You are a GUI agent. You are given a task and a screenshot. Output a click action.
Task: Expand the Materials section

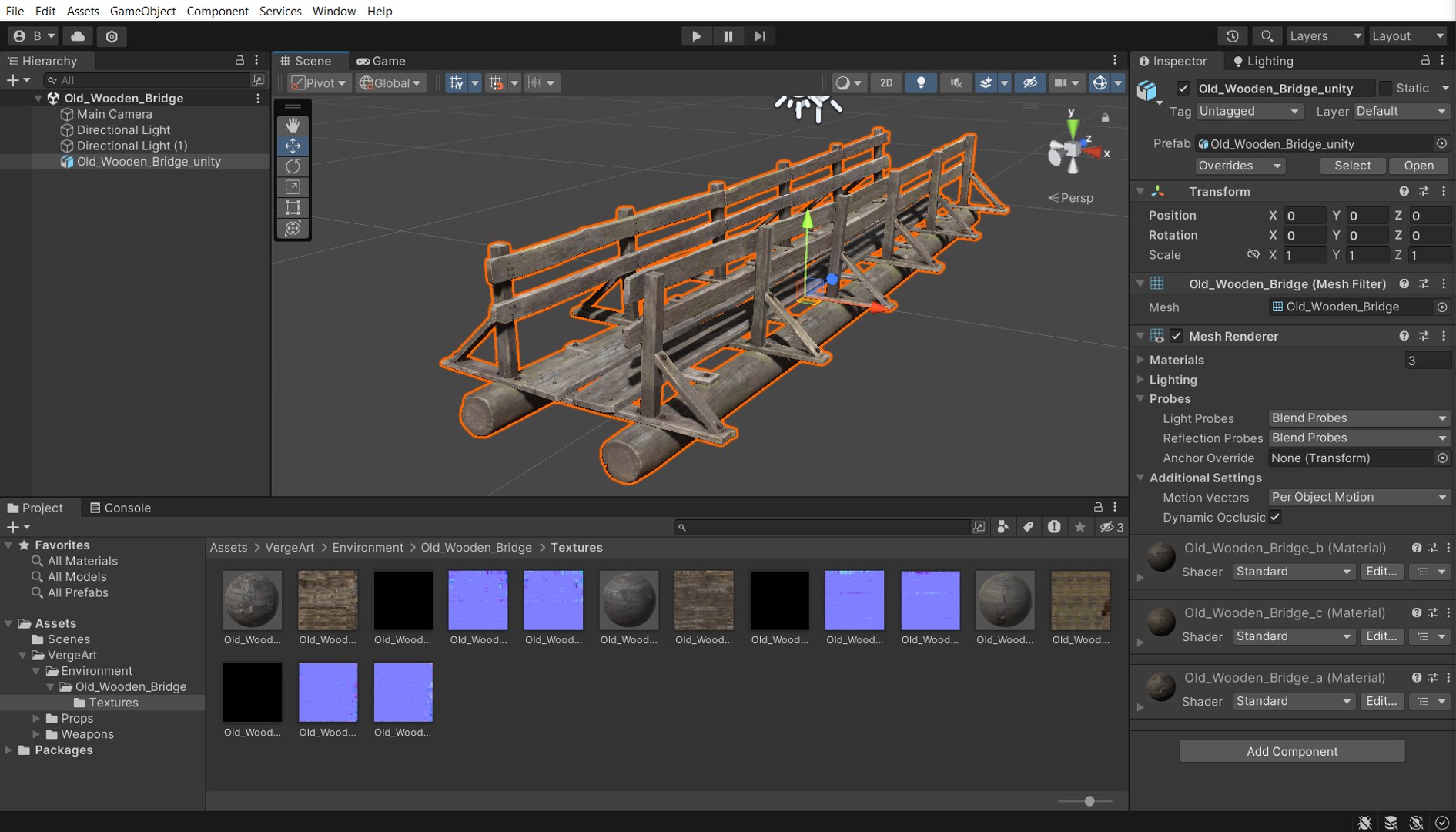1140,359
